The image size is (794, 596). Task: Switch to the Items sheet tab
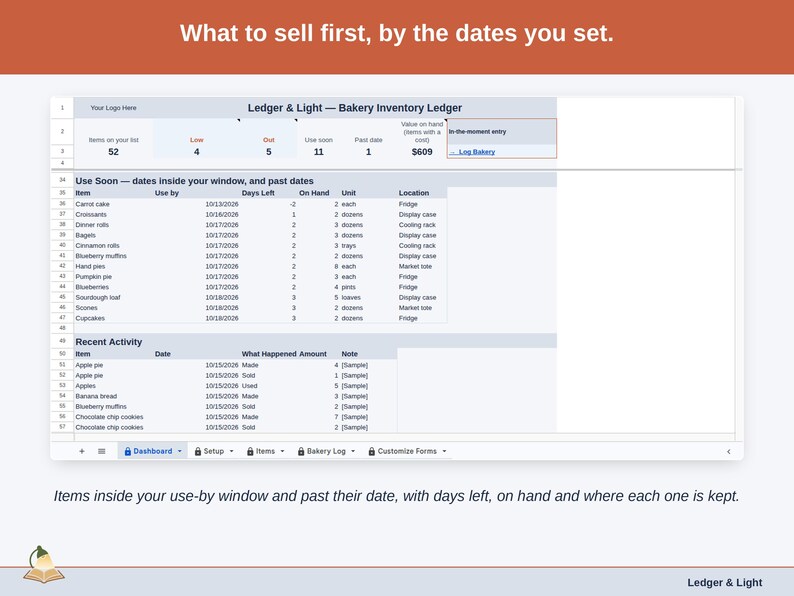(265, 451)
